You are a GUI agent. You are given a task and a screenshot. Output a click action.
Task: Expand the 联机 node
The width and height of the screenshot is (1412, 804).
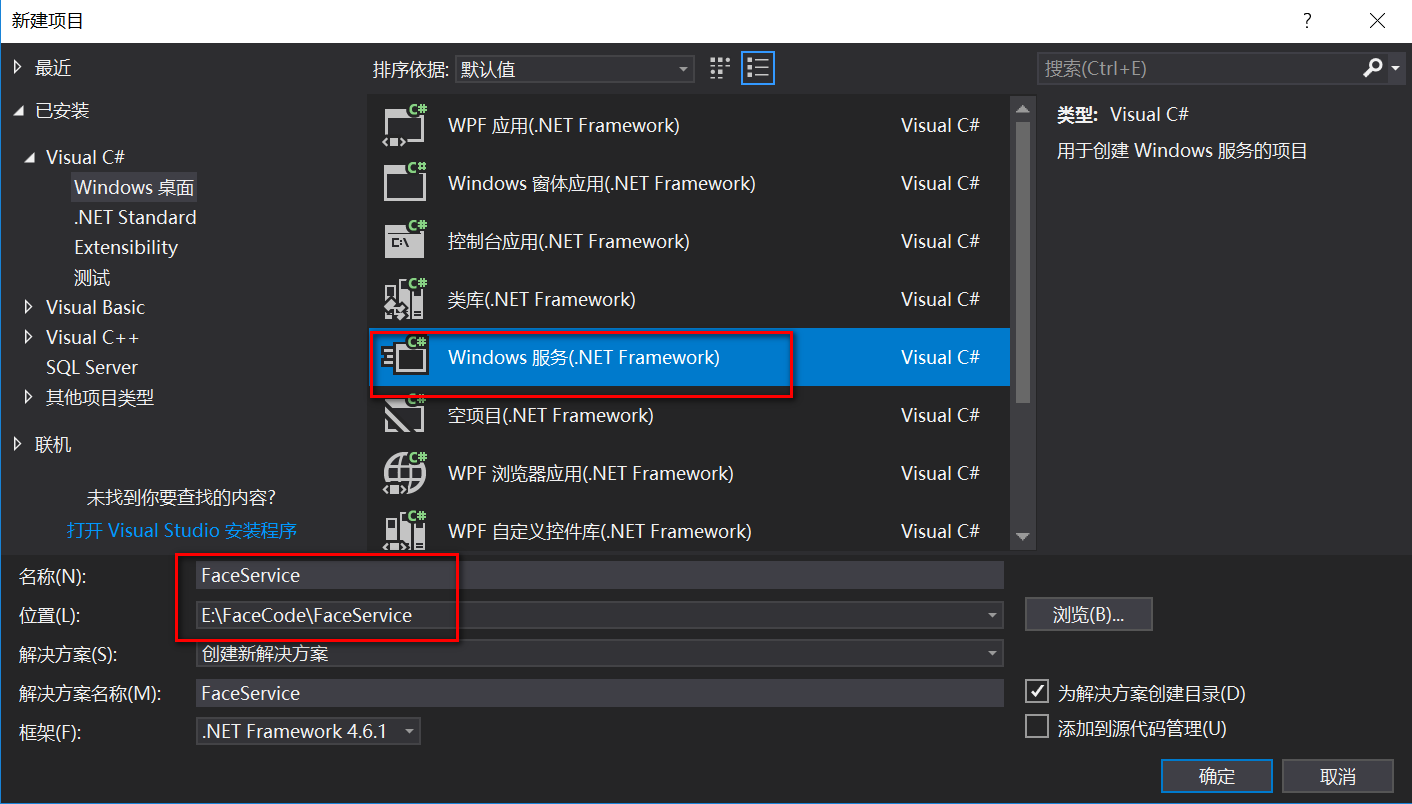point(18,444)
